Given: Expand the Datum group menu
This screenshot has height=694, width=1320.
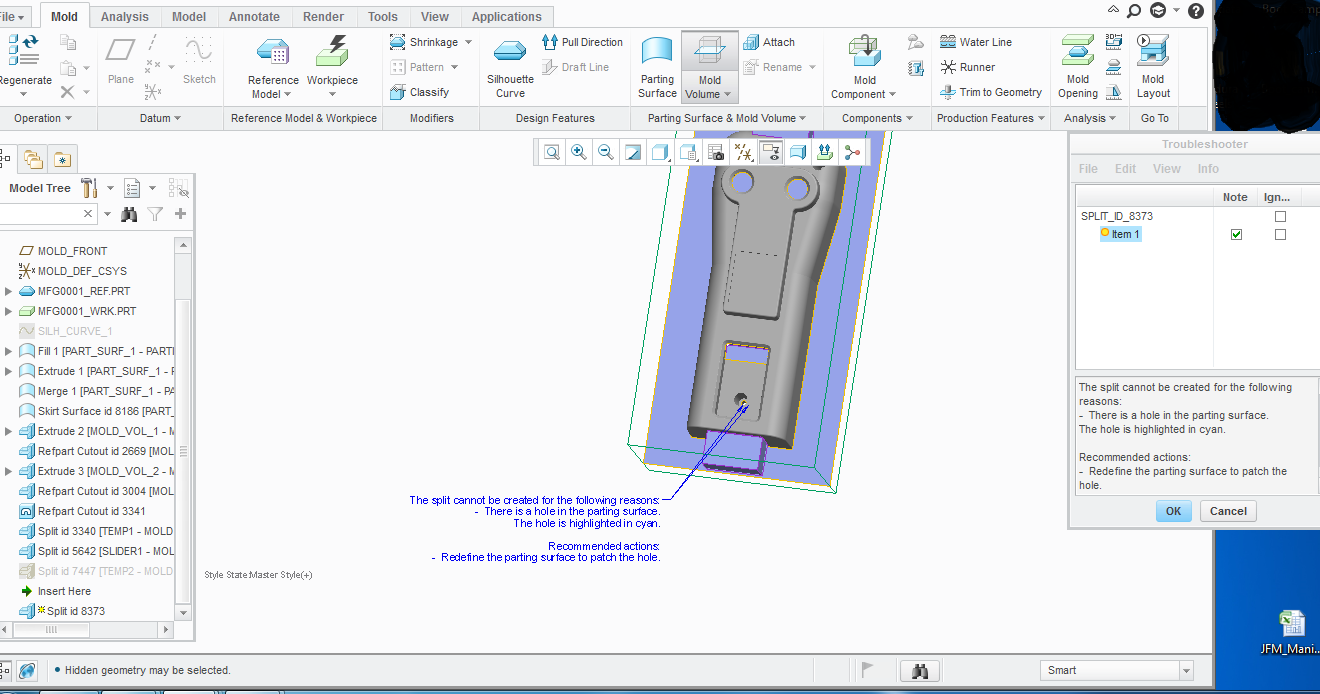Looking at the screenshot, I should pyautogui.click(x=160, y=118).
